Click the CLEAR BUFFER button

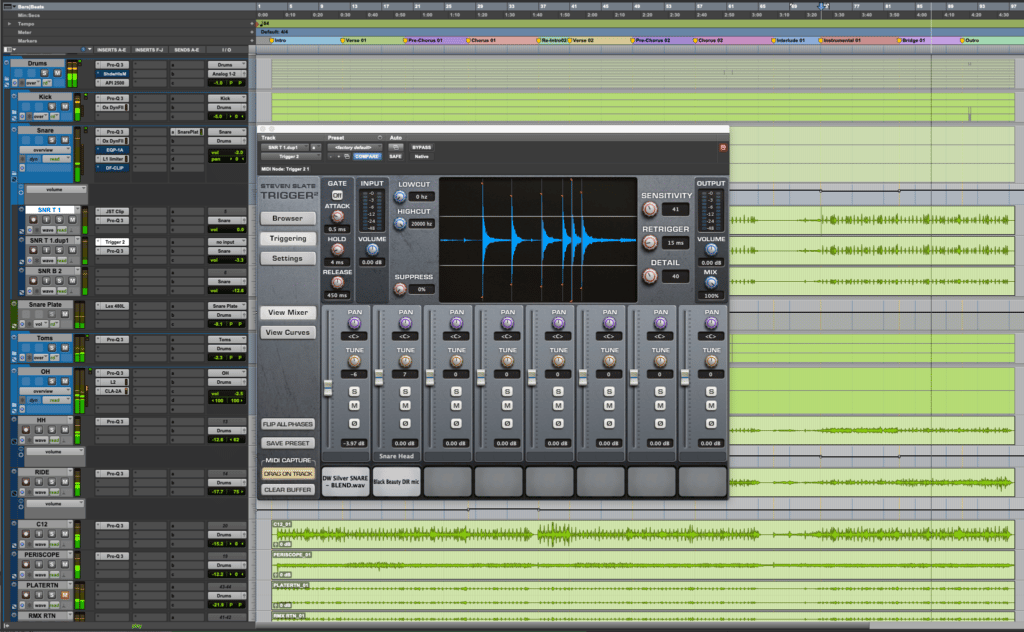pos(289,489)
